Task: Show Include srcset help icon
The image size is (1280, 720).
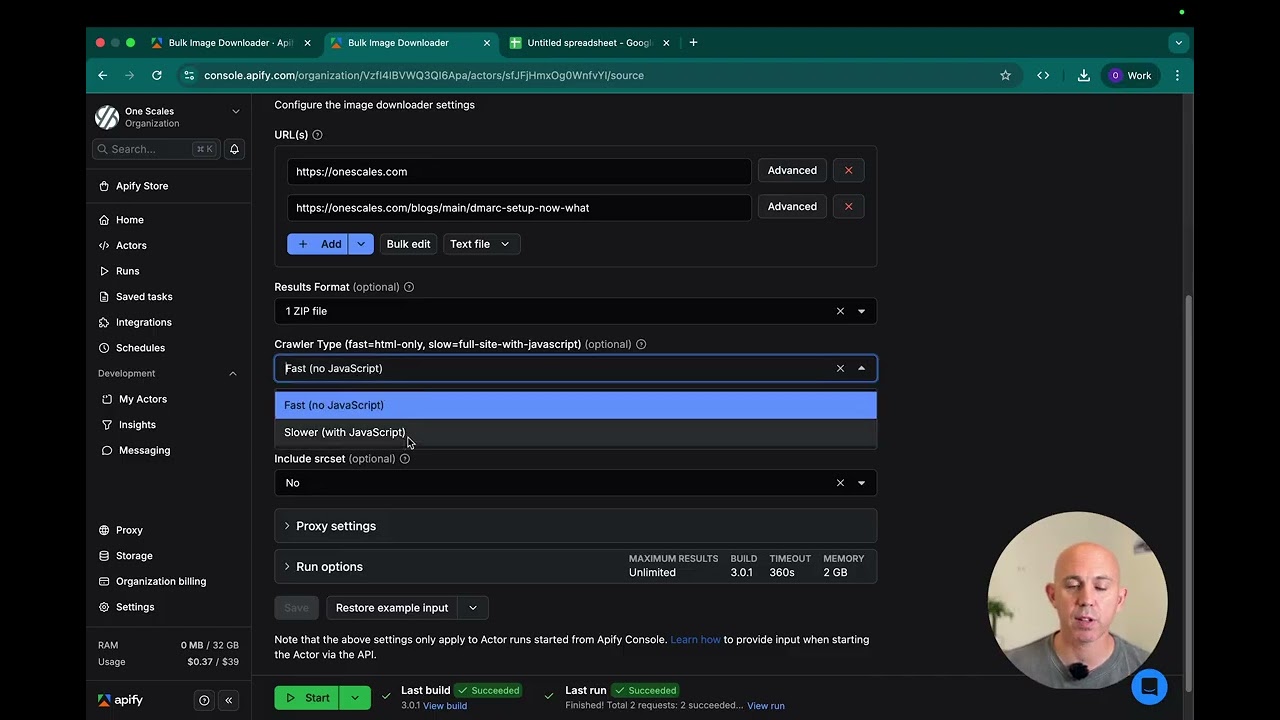Action: pos(405,459)
